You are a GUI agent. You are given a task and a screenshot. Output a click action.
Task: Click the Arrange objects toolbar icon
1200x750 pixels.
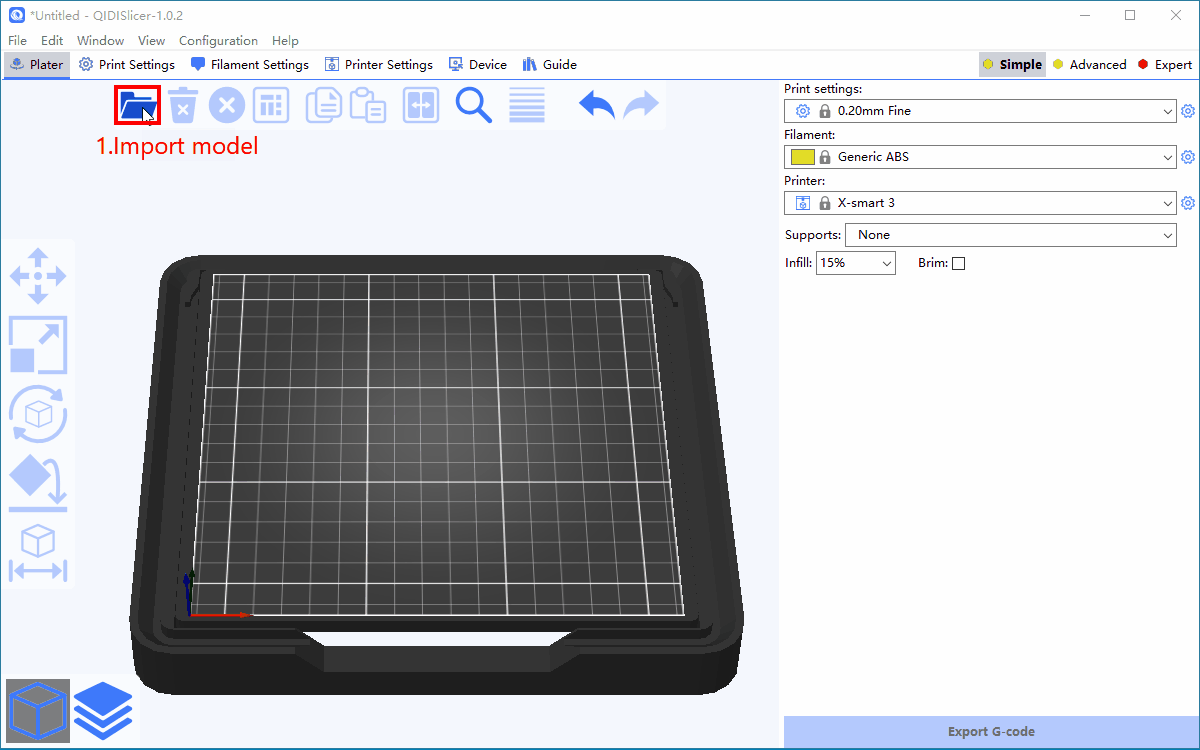click(x=270, y=105)
